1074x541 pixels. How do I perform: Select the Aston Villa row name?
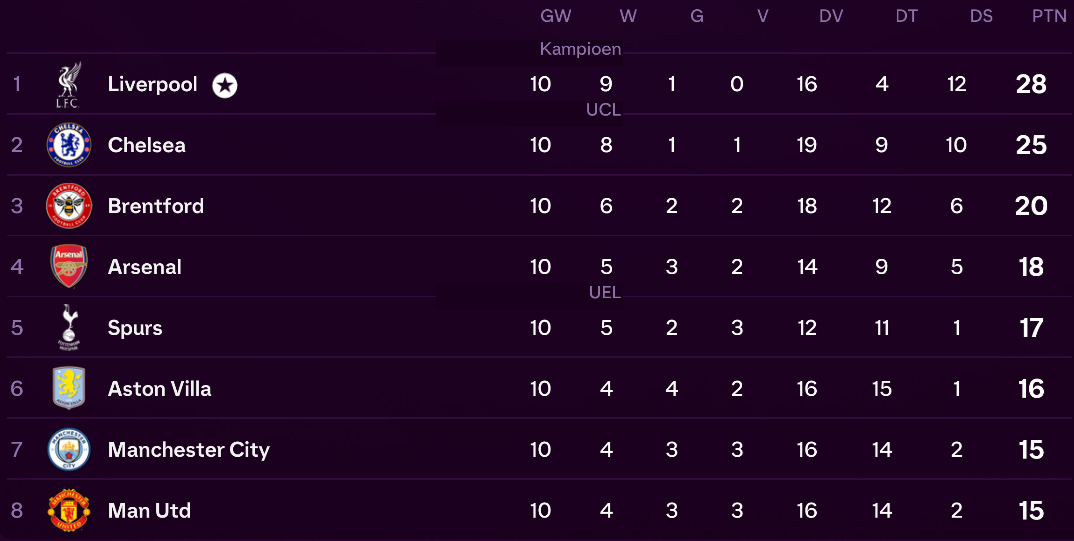click(160, 389)
